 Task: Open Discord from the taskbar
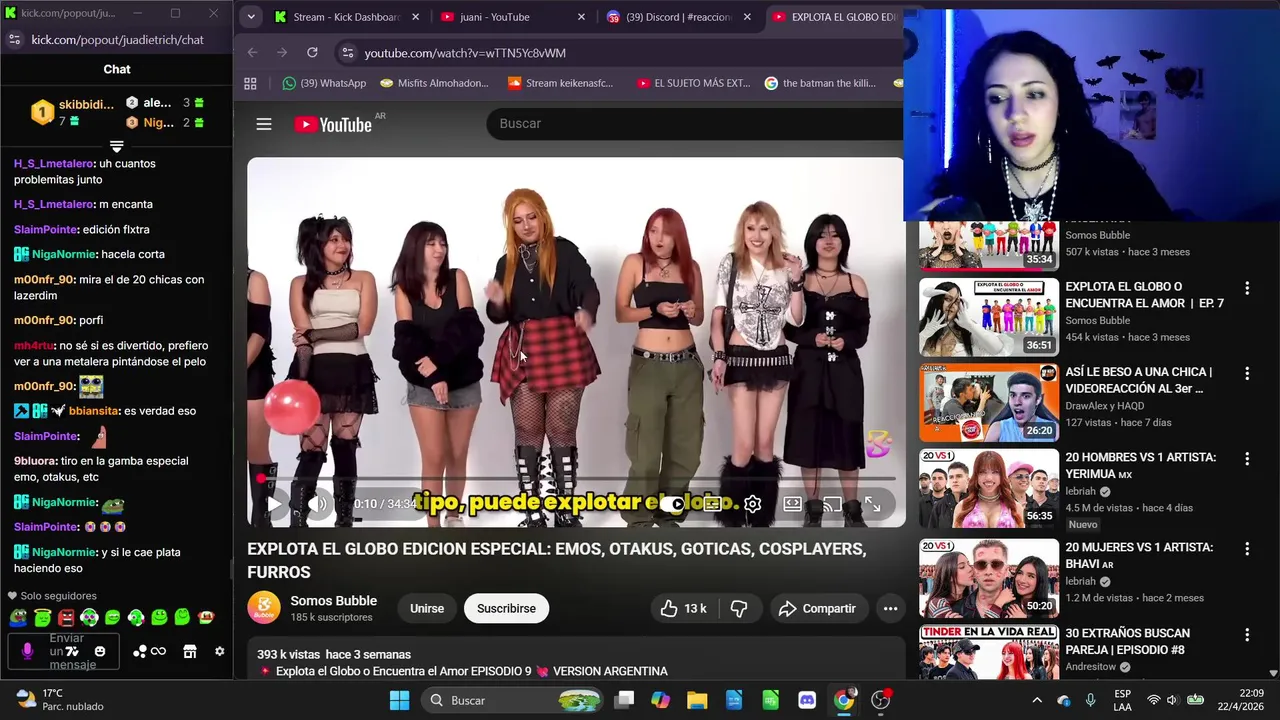pyautogui.click(x=807, y=700)
